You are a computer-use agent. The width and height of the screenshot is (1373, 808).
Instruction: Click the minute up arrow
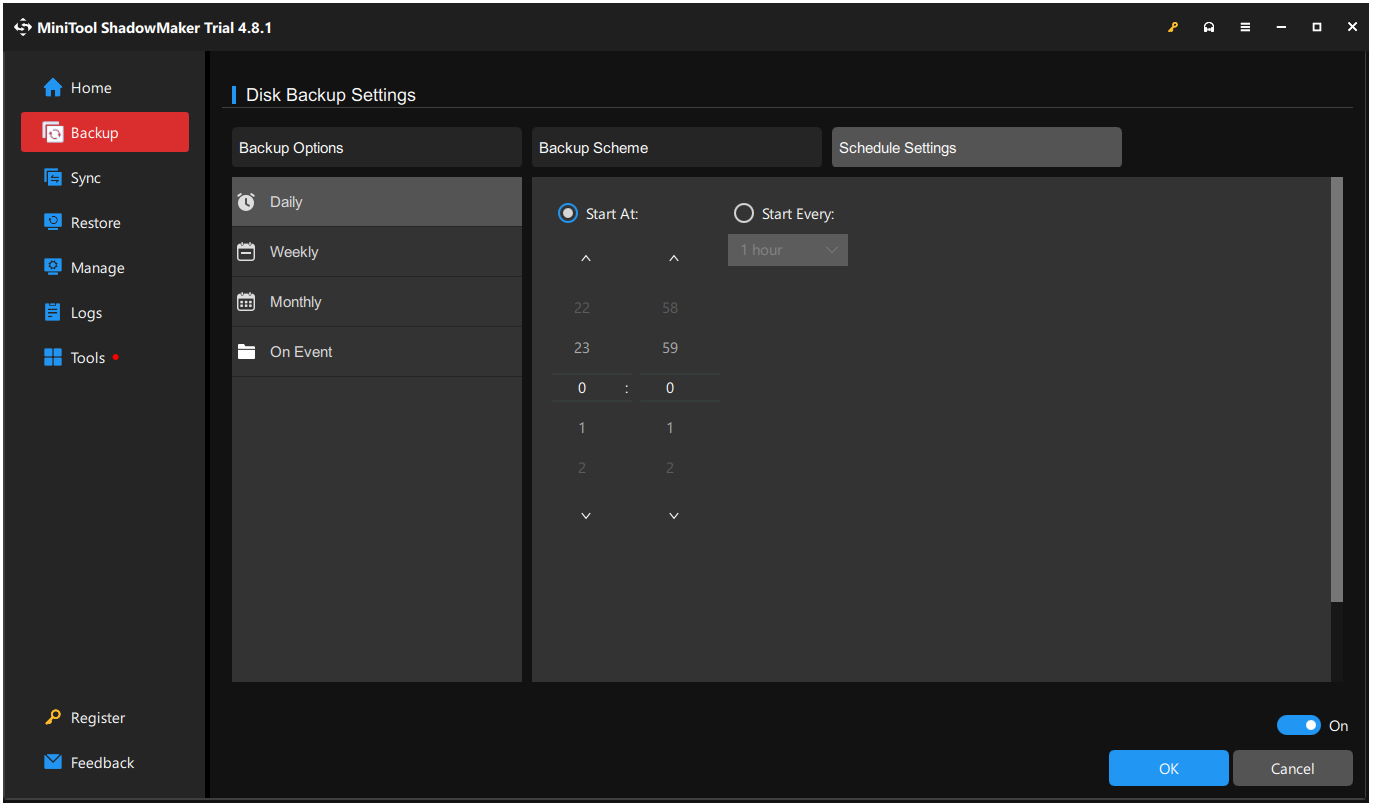[674, 259]
